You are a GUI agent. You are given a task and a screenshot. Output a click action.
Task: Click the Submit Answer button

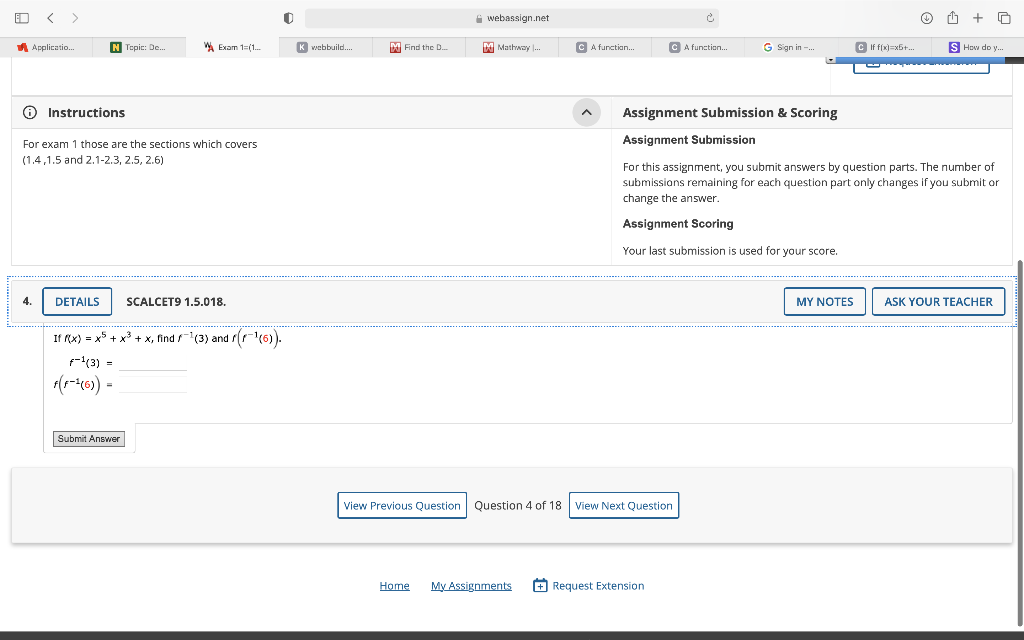point(88,438)
